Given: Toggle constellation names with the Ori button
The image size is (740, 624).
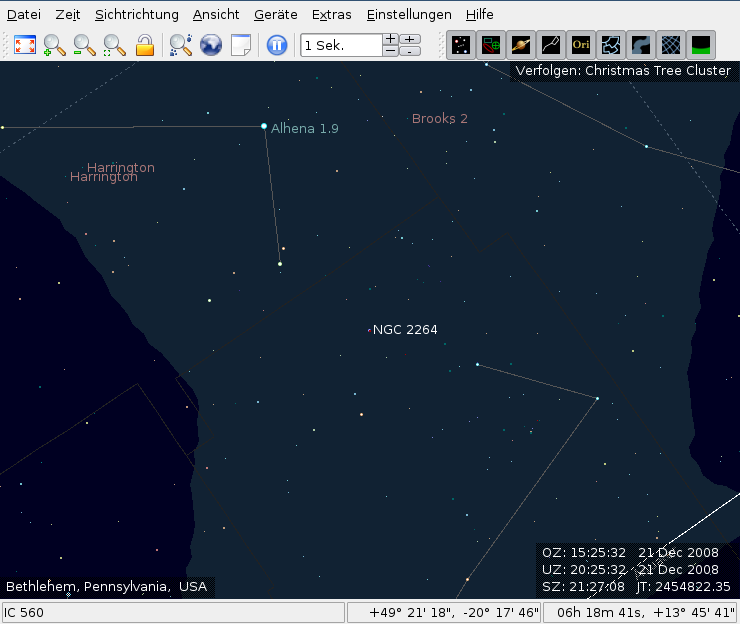Looking at the screenshot, I should click(581, 45).
